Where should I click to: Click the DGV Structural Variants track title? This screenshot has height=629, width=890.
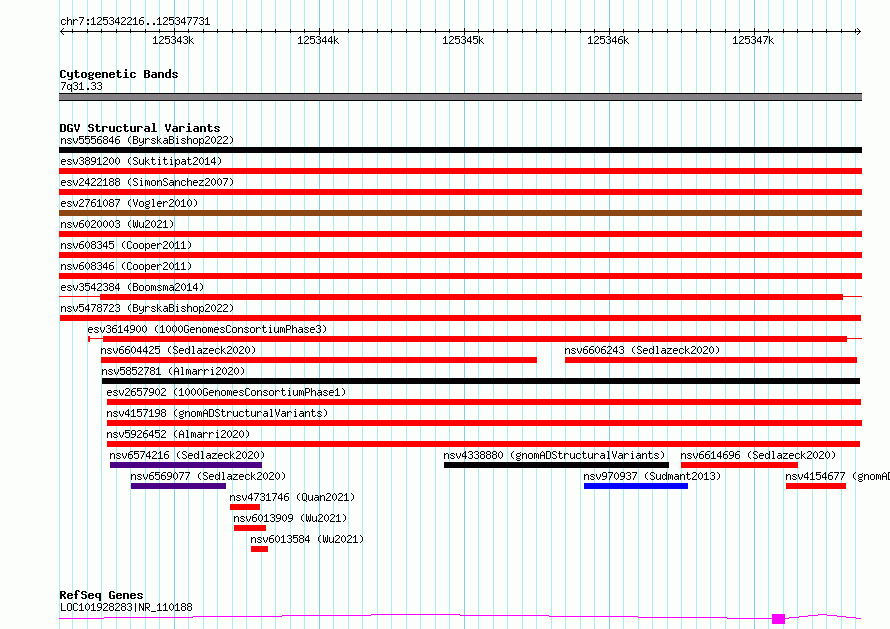pos(140,128)
